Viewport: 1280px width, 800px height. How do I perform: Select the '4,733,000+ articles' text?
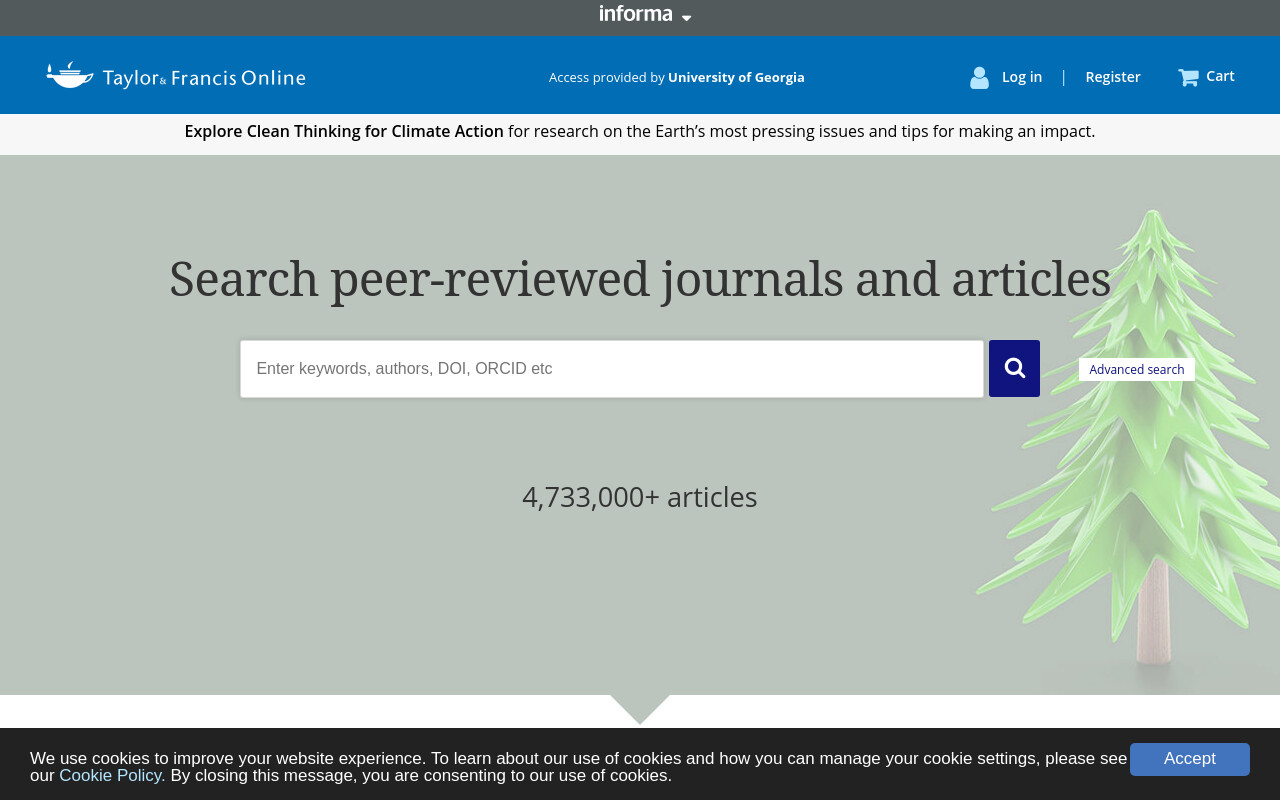coord(640,497)
